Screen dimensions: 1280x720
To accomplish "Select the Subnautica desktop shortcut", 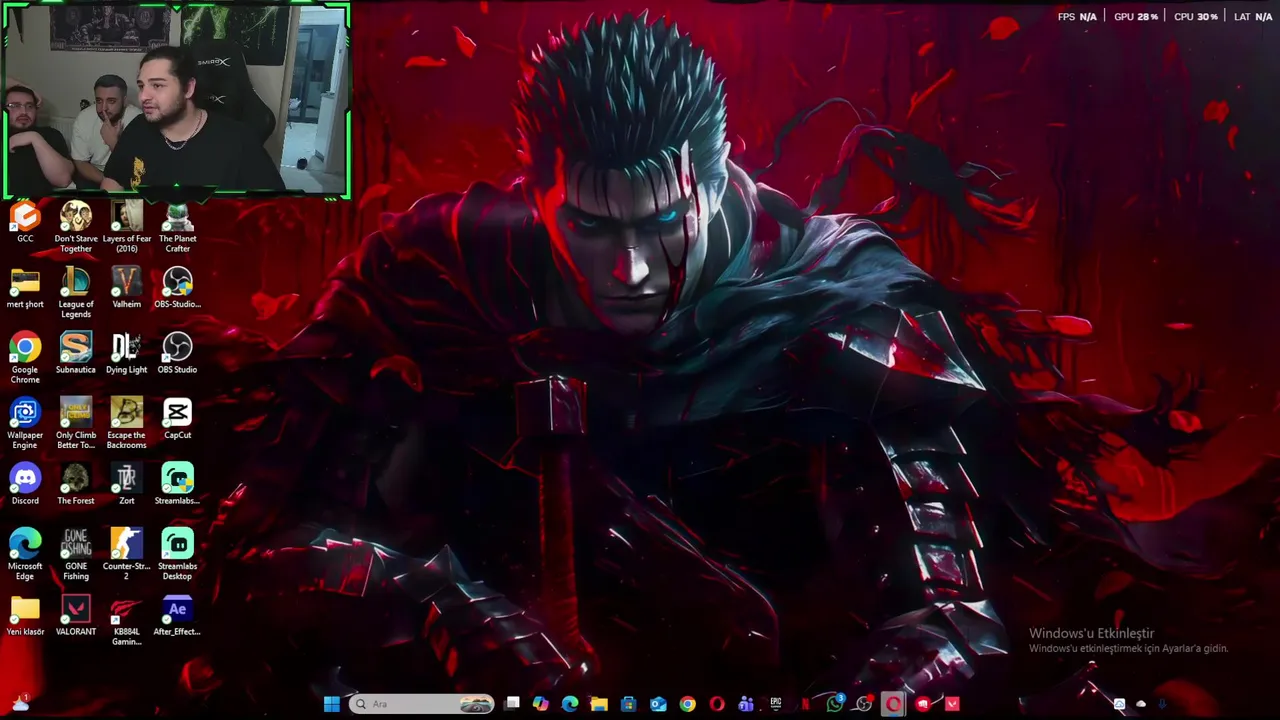I will click(x=76, y=354).
